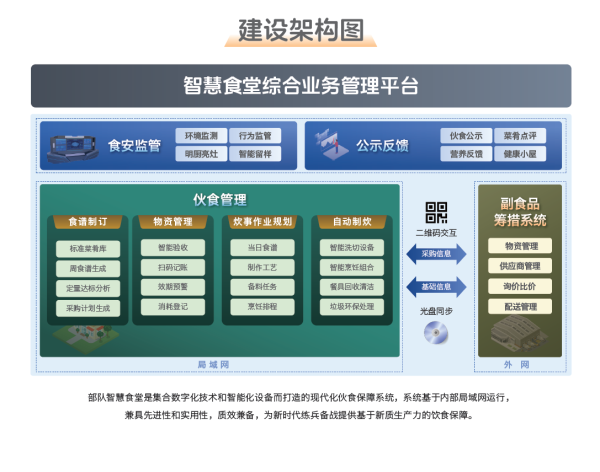Choose the 采购计划生成 item

point(88,308)
